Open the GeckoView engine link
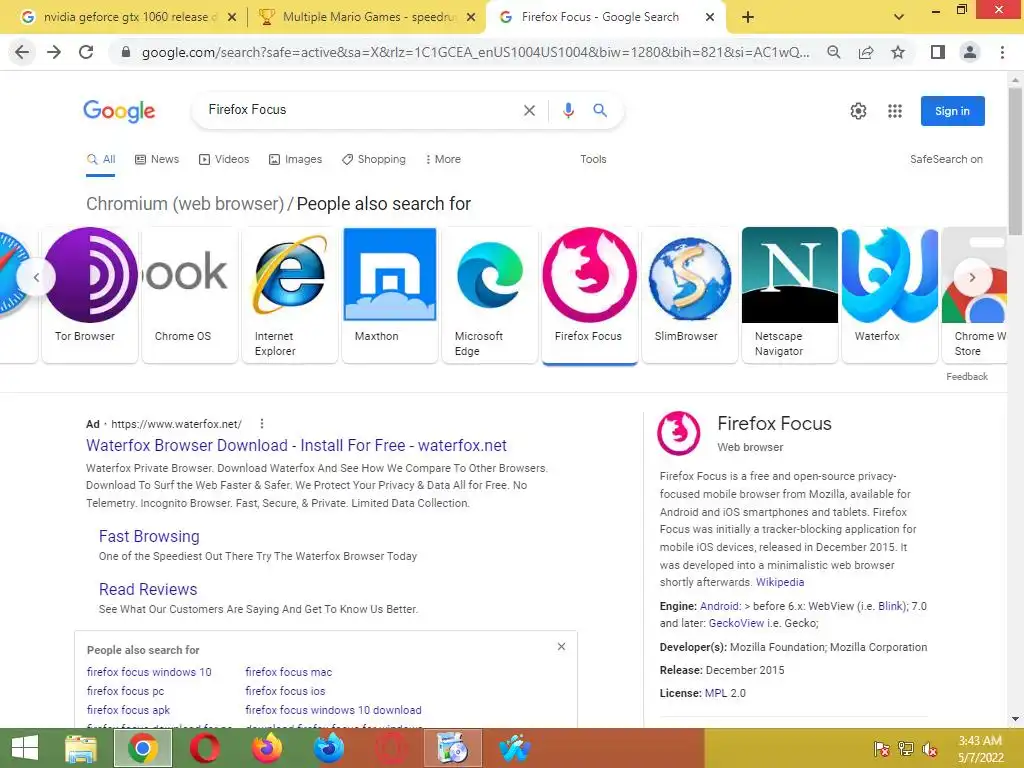The width and height of the screenshot is (1024, 768). click(x=736, y=623)
